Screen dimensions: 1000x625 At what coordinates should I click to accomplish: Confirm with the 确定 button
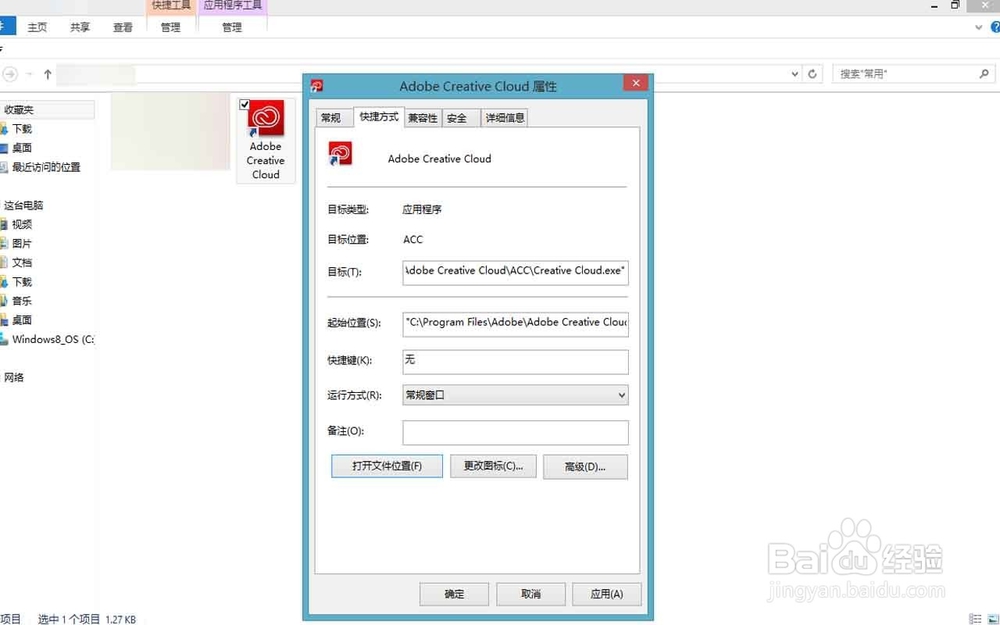454,594
